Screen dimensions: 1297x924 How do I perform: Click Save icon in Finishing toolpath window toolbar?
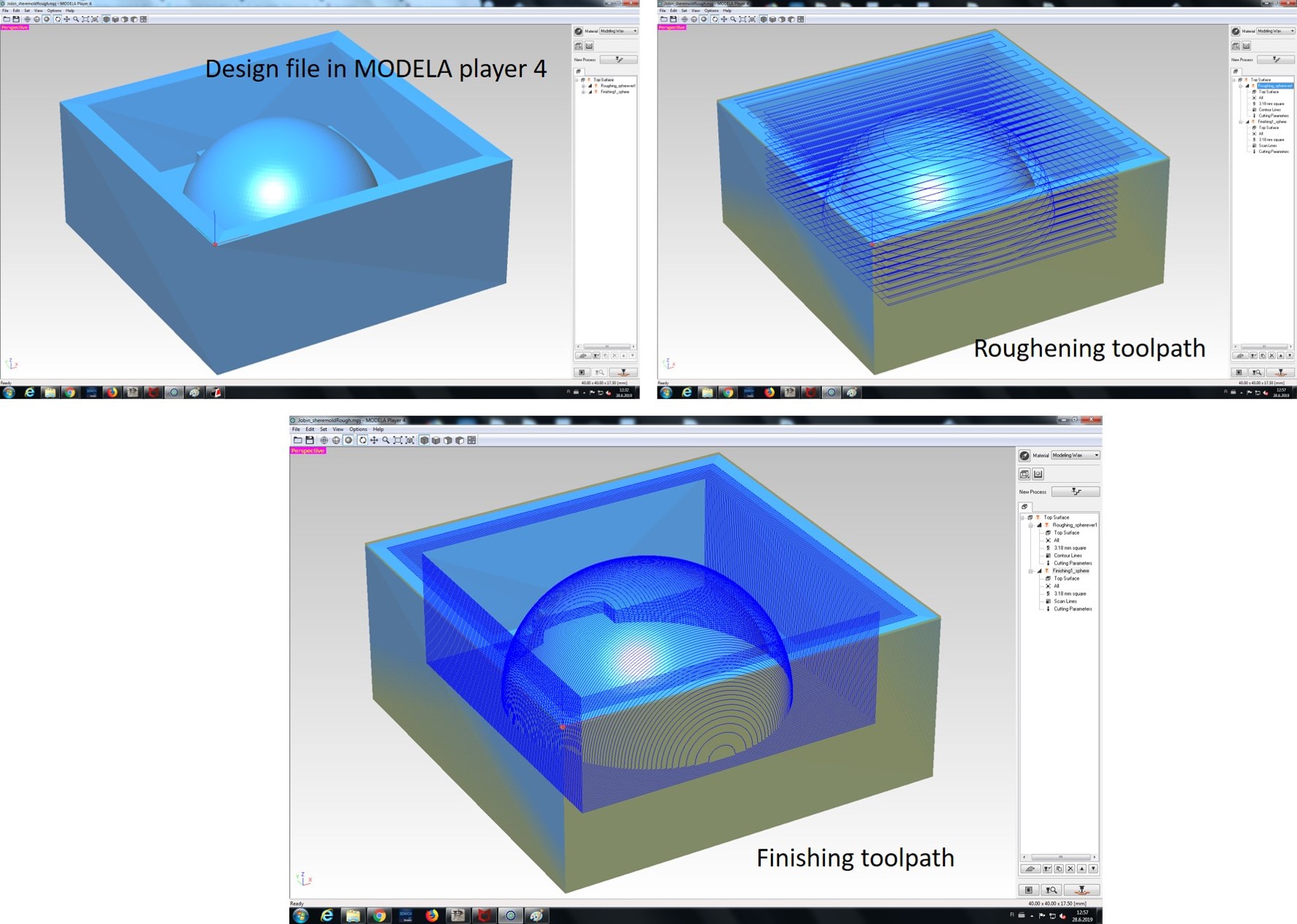click(x=310, y=440)
